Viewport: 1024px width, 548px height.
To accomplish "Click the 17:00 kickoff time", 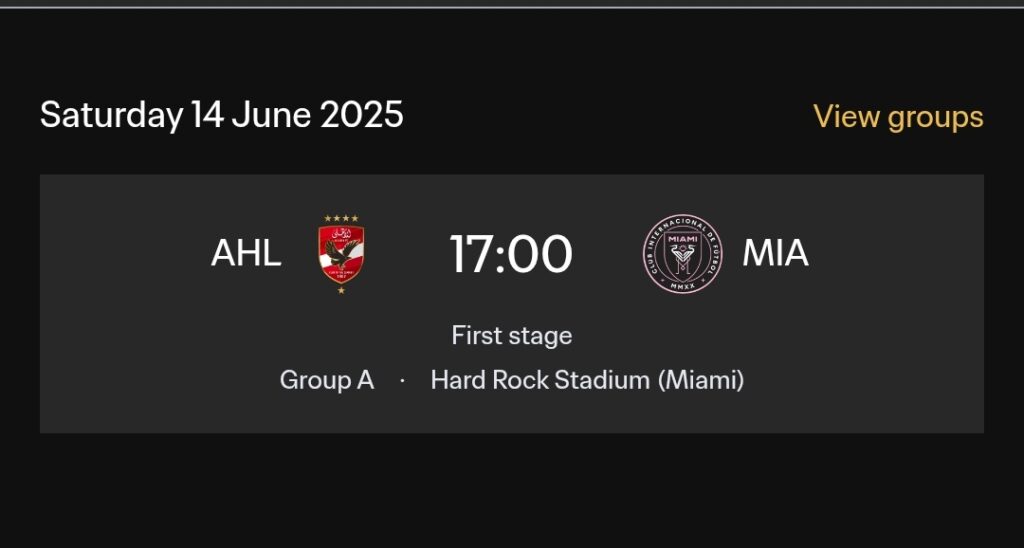I will pos(510,254).
